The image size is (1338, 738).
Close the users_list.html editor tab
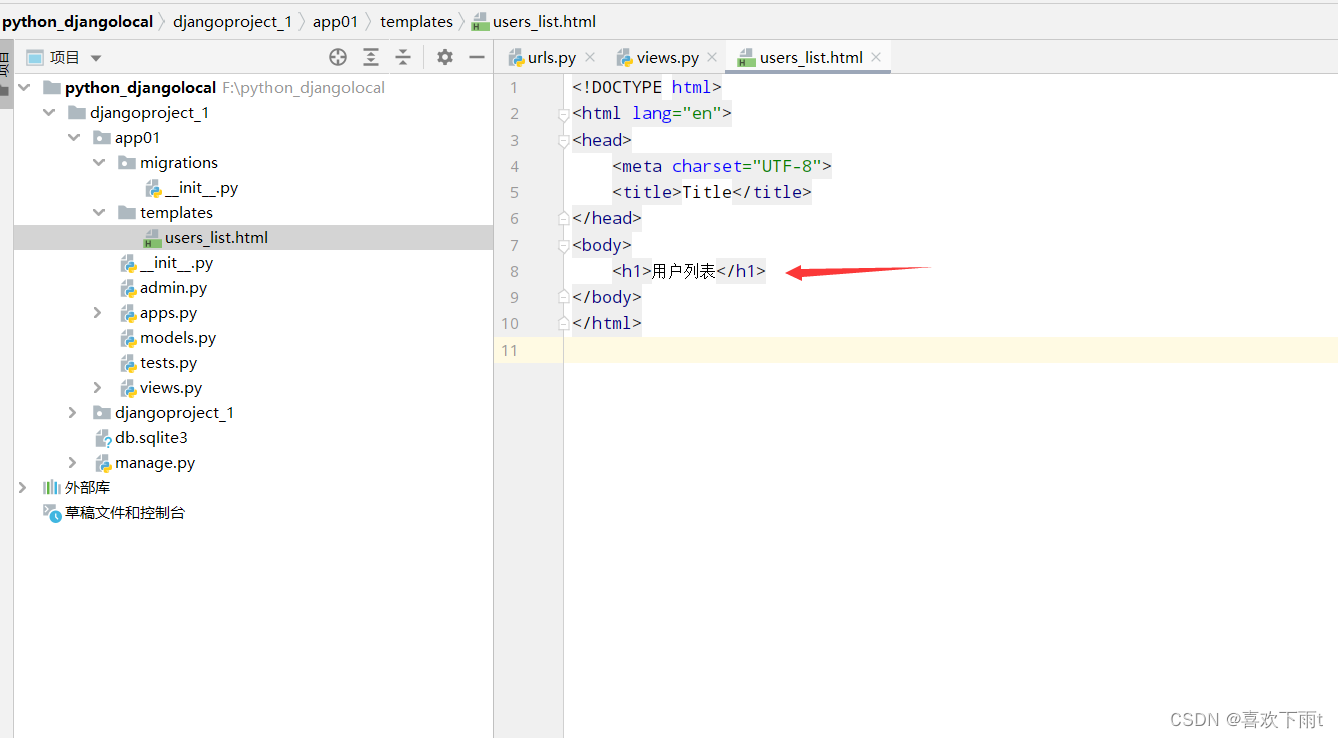(x=876, y=57)
